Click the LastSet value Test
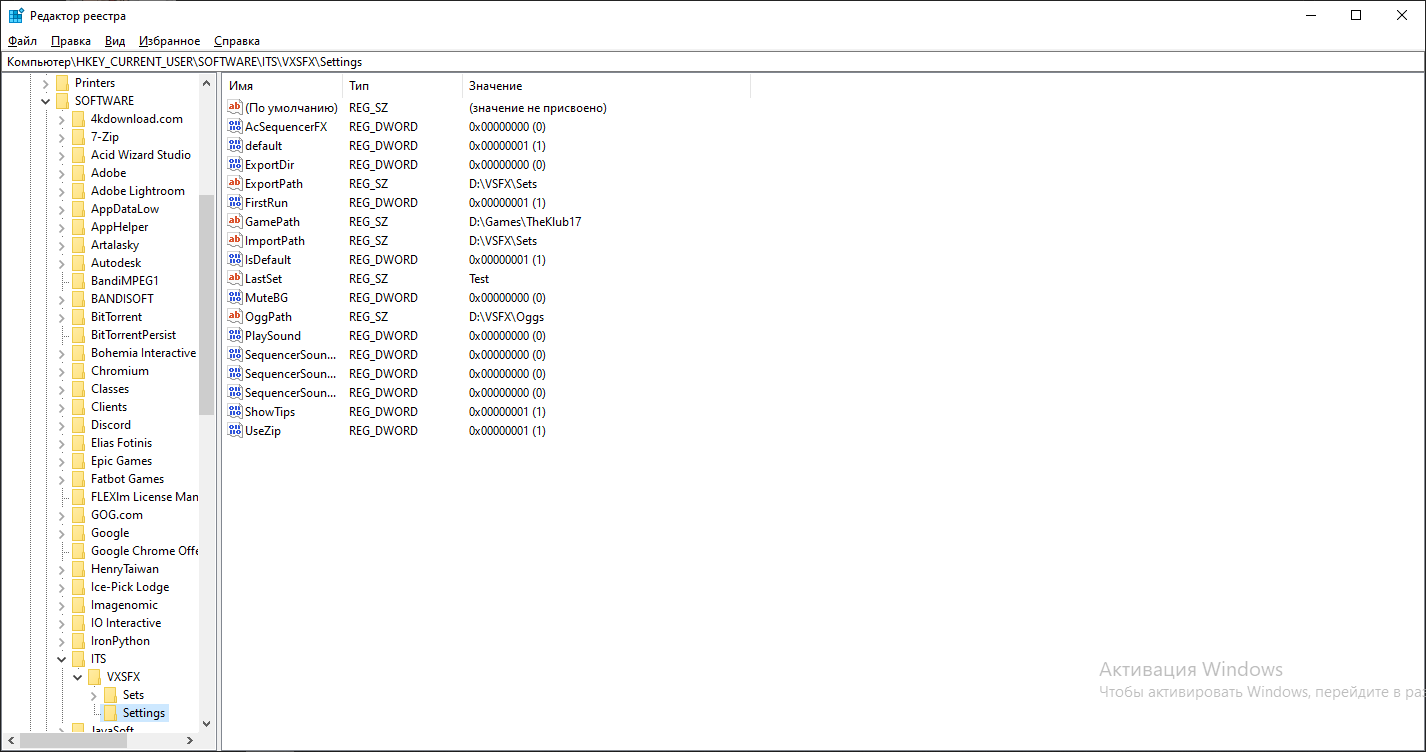This screenshot has height=752, width=1426. coord(479,279)
